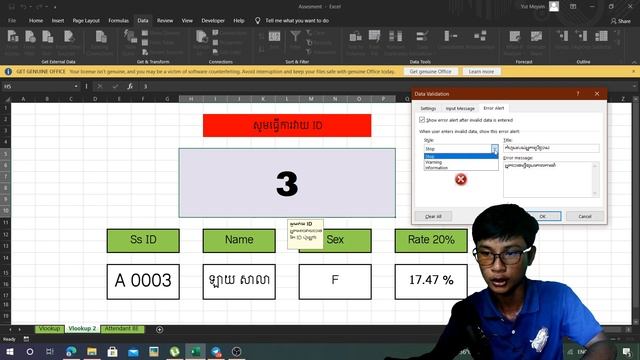The height and width of the screenshot is (360, 640).
Task: Click the Windows Start button
Action: point(9,351)
